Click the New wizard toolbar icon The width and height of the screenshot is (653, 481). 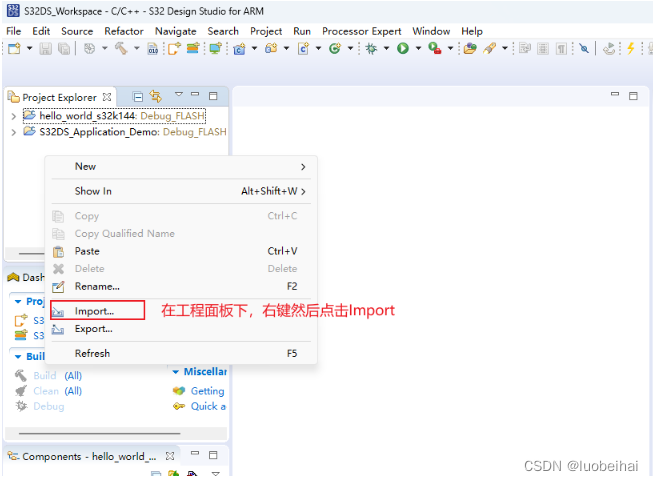click(x=14, y=48)
